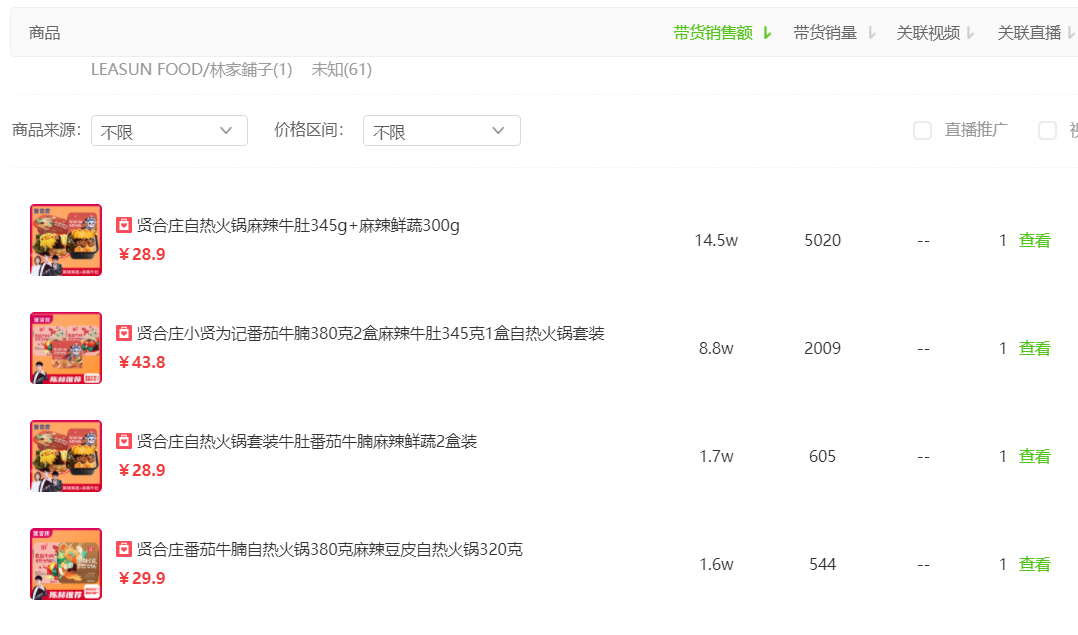Open thumbnail of 番茄牛腩麻辣豆皮 product
This screenshot has width=1078, height=635.
coord(66,564)
